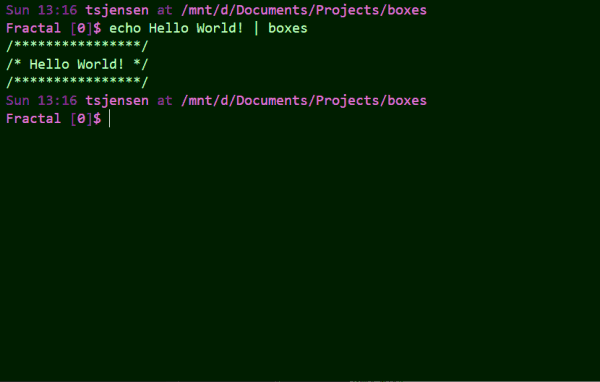The width and height of the screenshot is (600, 382).
Task: Click username tsjensen in the second prompt line
Action: click(117, 101)
